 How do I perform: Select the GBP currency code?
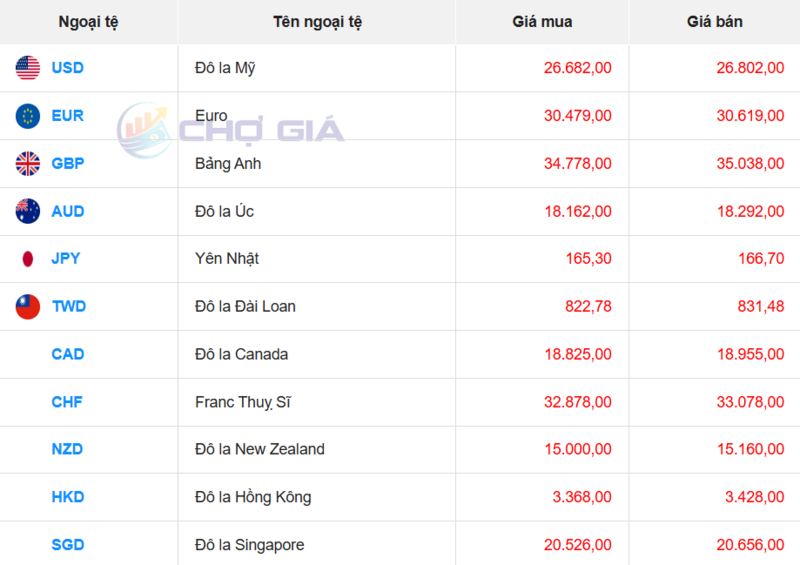coord(67,164)
